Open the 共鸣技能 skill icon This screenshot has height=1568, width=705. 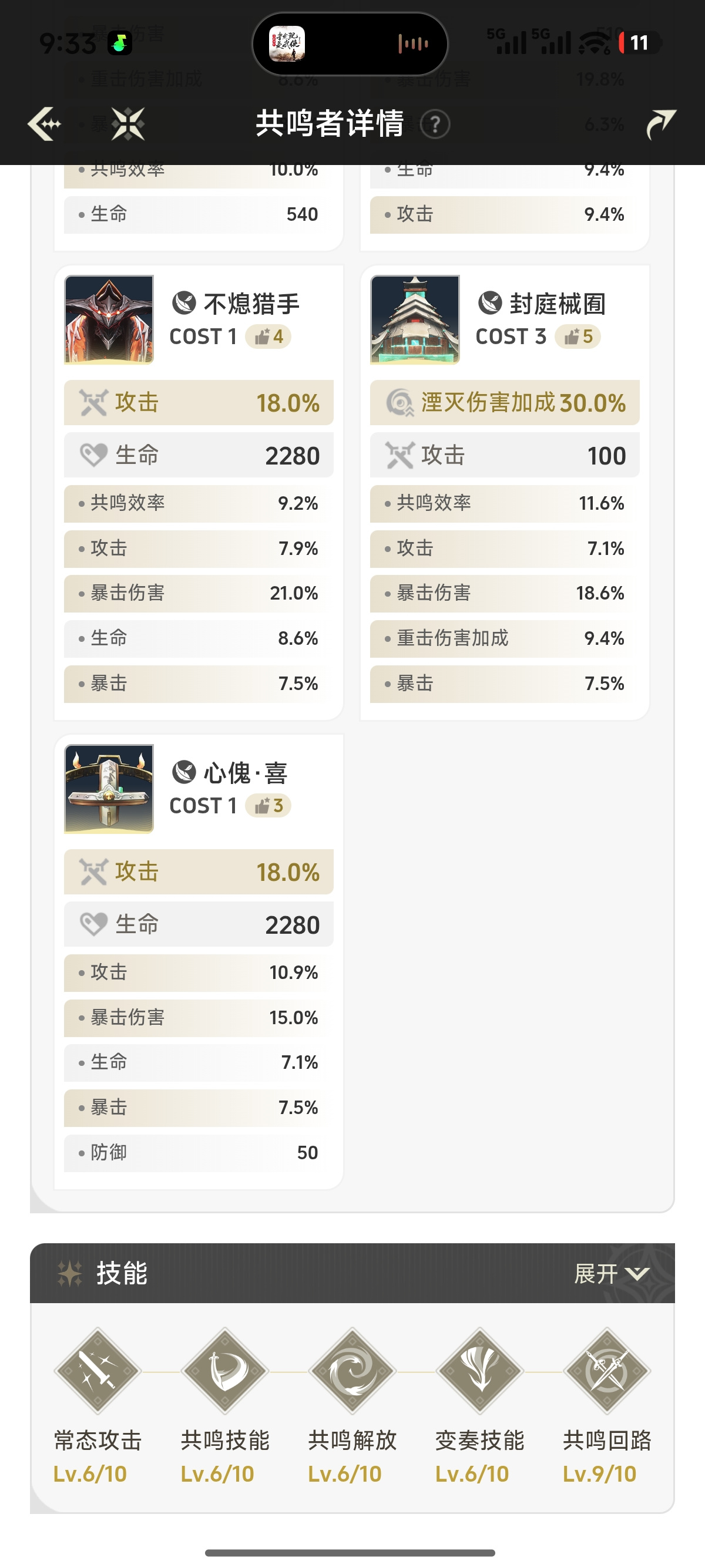[224, 1371]
